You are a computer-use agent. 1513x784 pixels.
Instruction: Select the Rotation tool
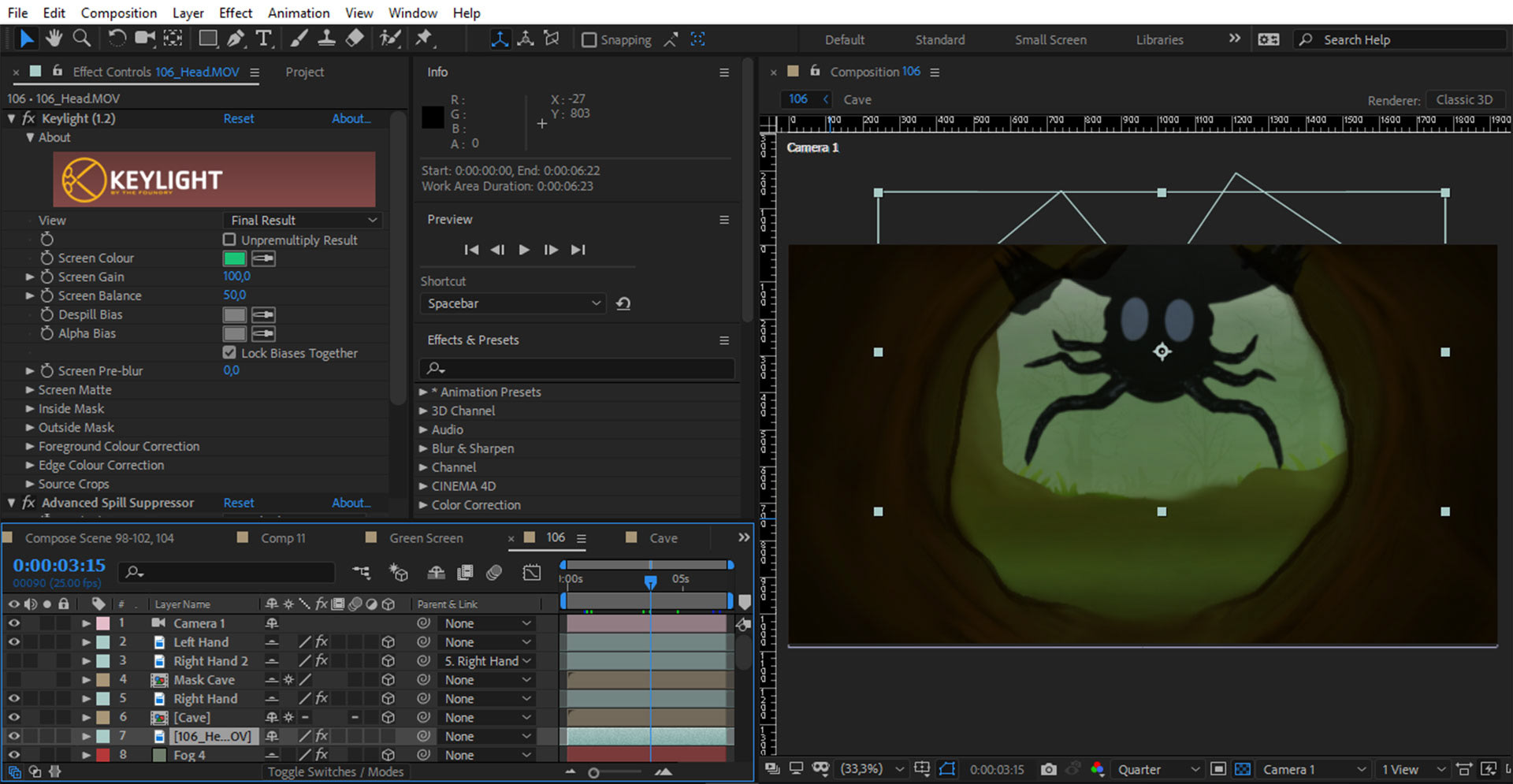pyautogui.click(x=117, y=38)
